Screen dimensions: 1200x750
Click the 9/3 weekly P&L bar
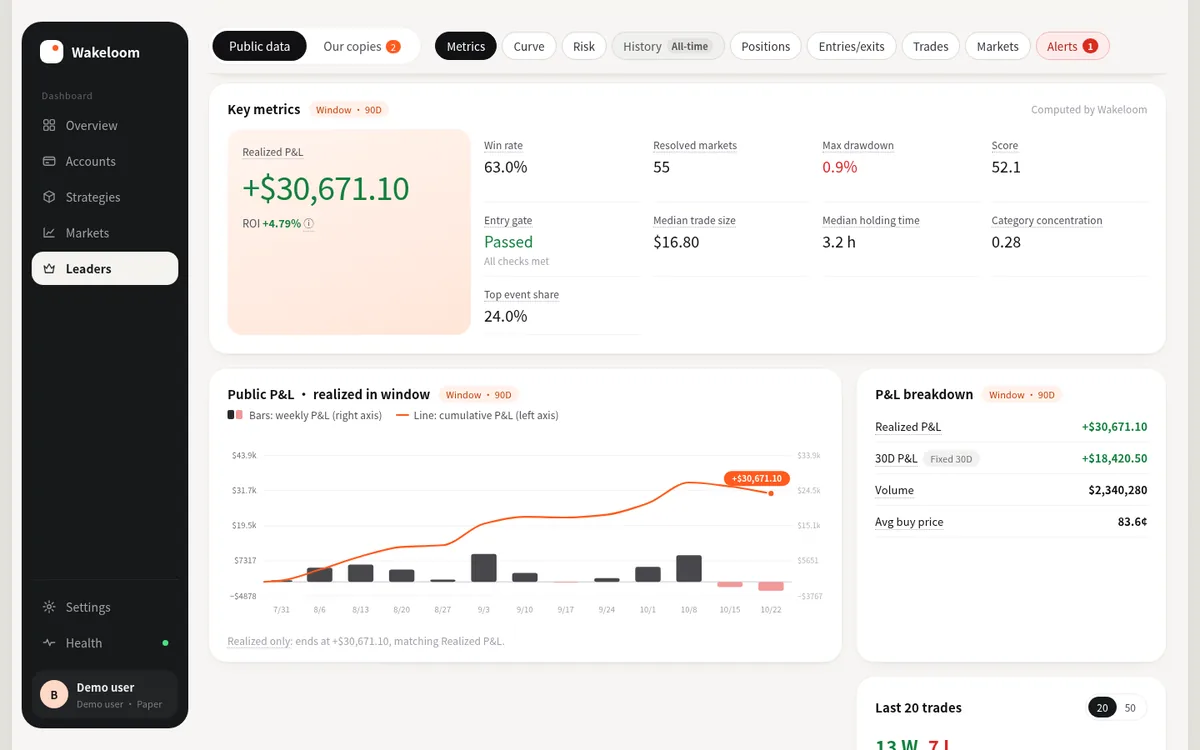pos(484,568)
